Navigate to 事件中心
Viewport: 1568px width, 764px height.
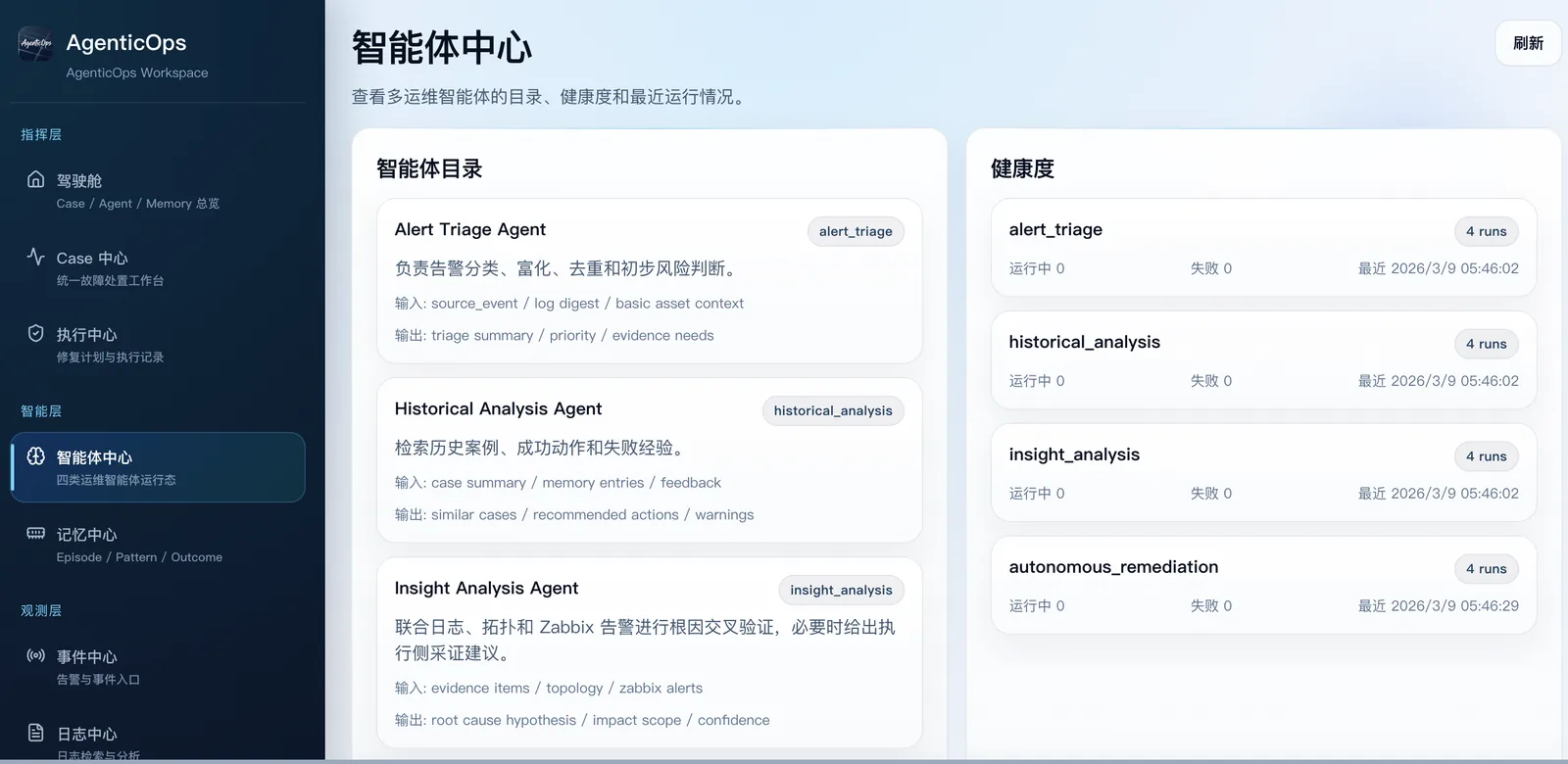click(158, 667)
